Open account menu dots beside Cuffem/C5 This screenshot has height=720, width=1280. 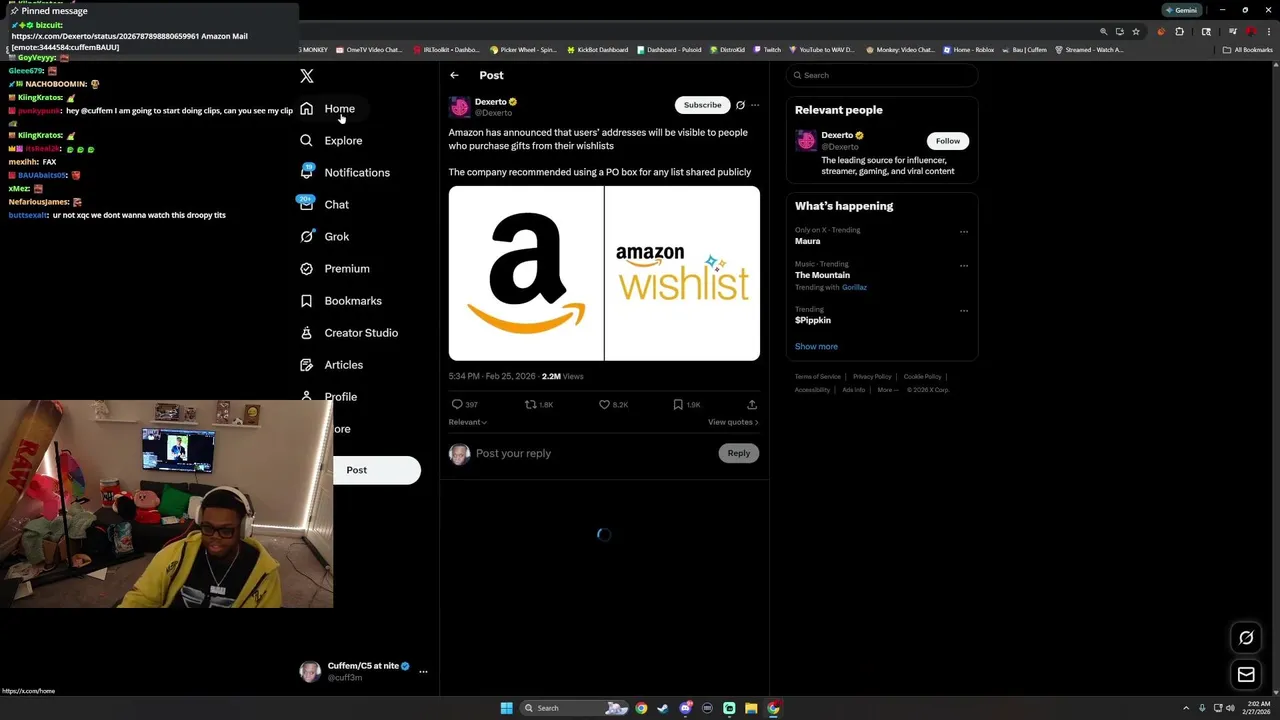[423, 671]
